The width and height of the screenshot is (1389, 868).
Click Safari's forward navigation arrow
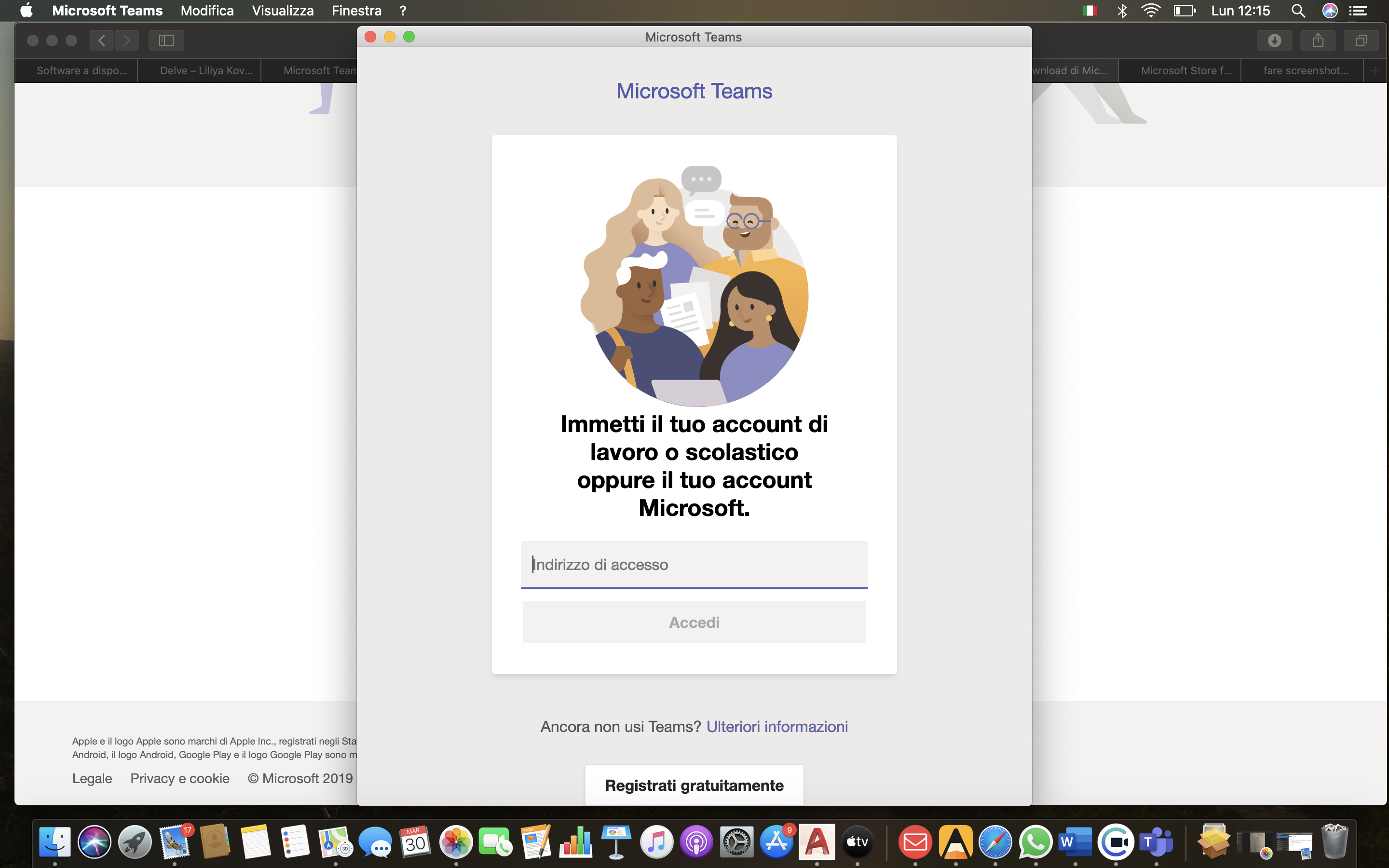(127, 40)
